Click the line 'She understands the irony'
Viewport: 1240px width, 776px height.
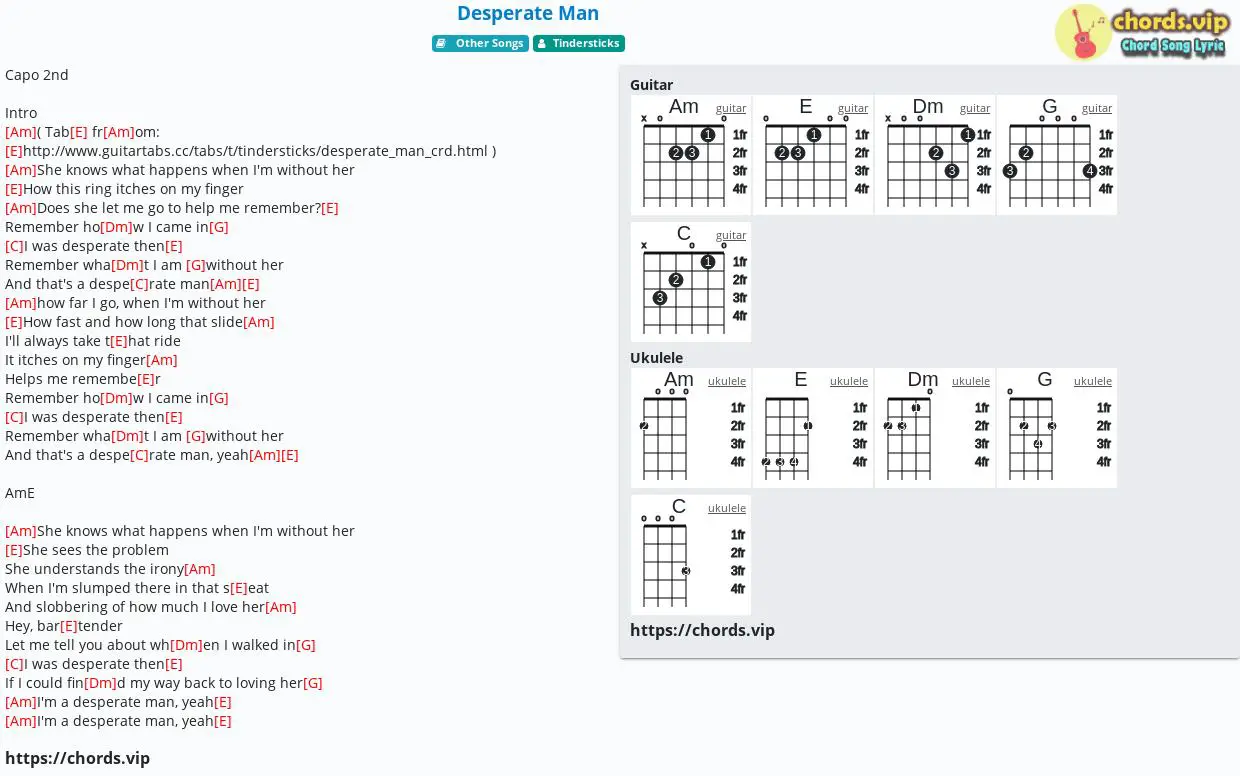(x=110, y=569)
